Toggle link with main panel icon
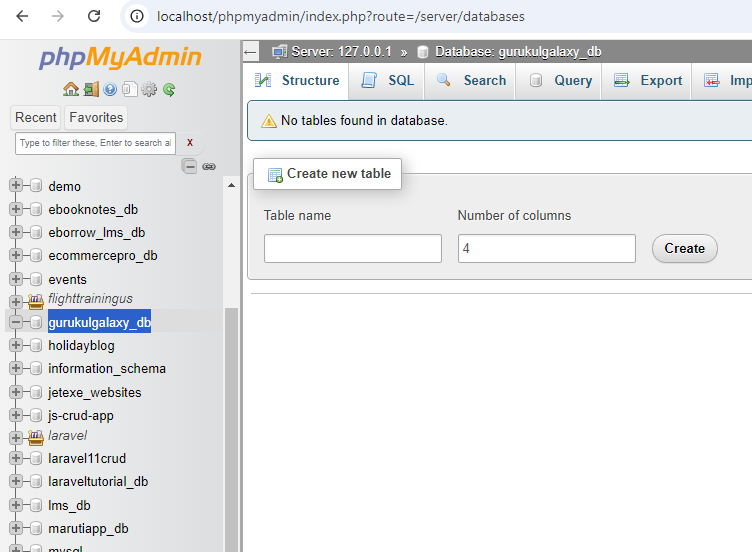 tap(209, 166)
